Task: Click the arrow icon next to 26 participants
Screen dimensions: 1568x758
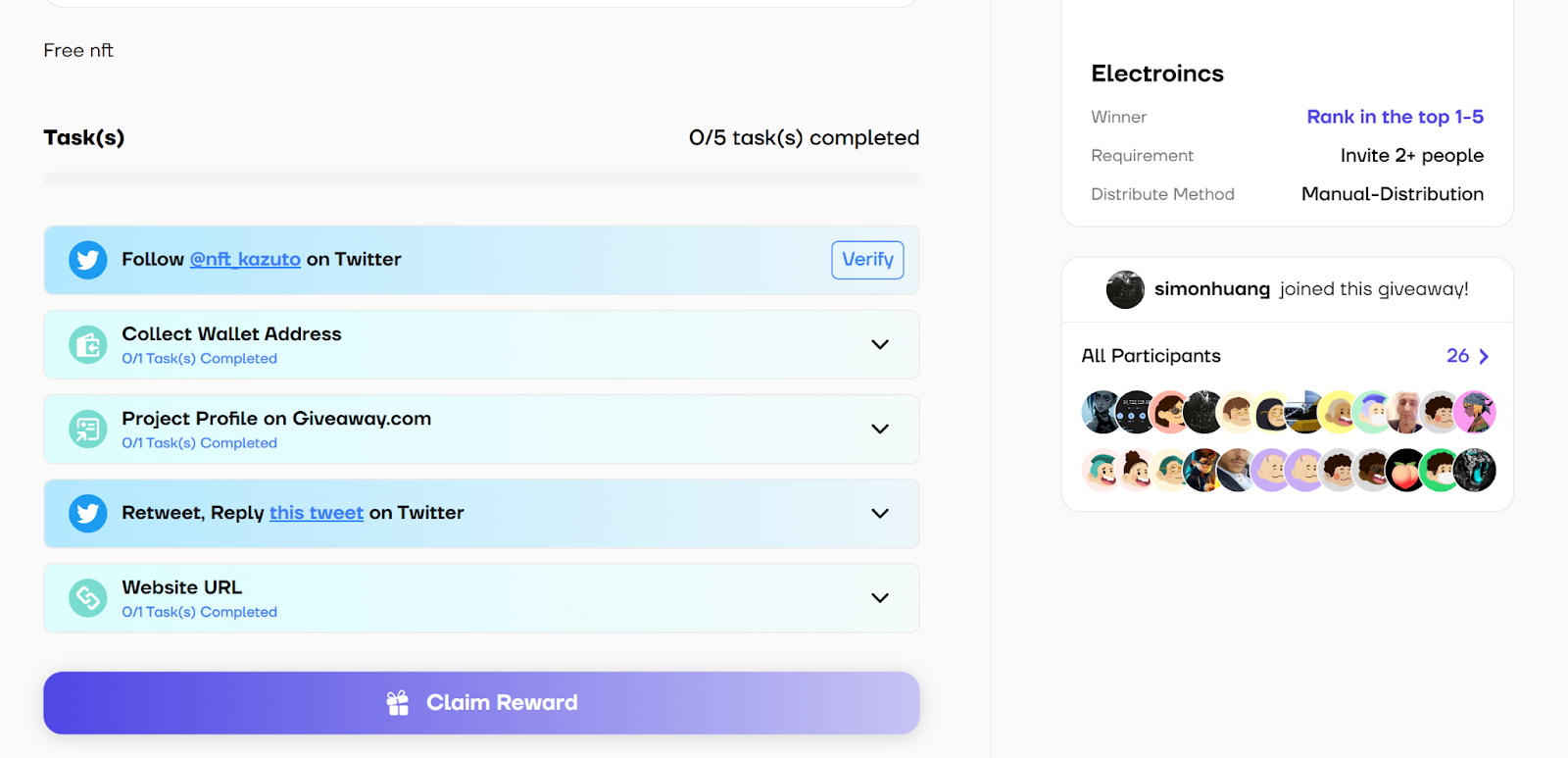Action: coord(1484,356)
